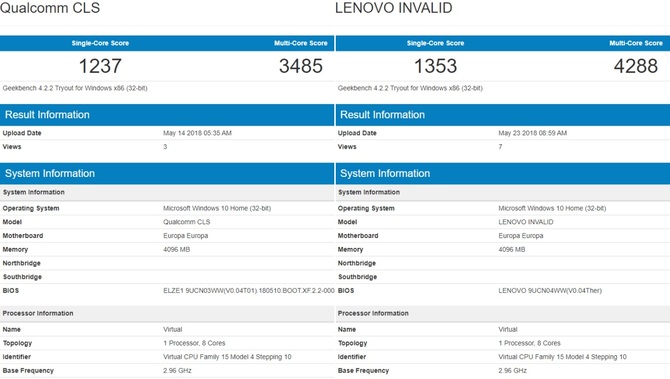Click Multi-Core Score label above 3485
670x379 pixels.
(x=301, y=43)
